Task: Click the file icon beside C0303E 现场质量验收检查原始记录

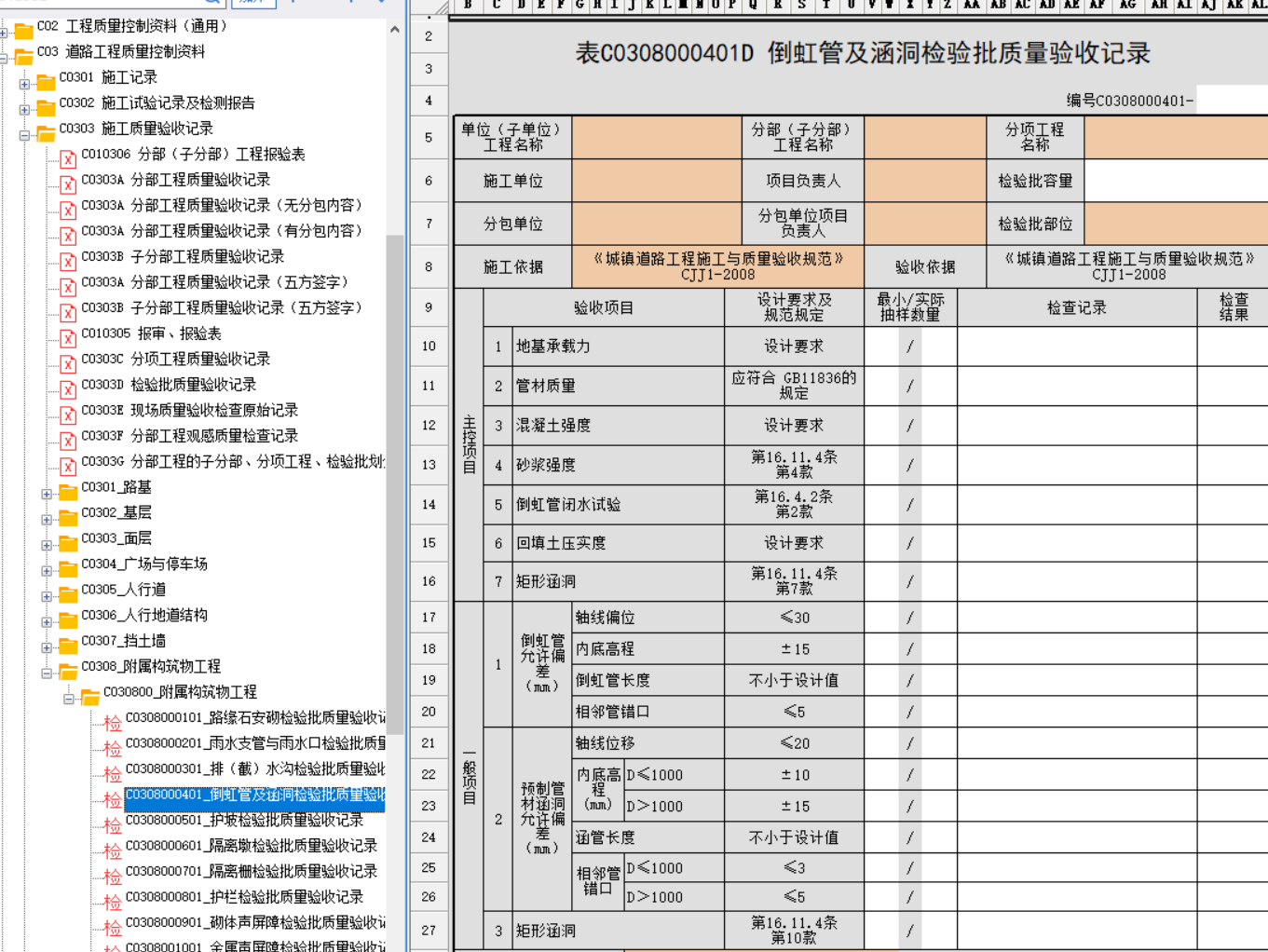Action: (x=68, y=413)
